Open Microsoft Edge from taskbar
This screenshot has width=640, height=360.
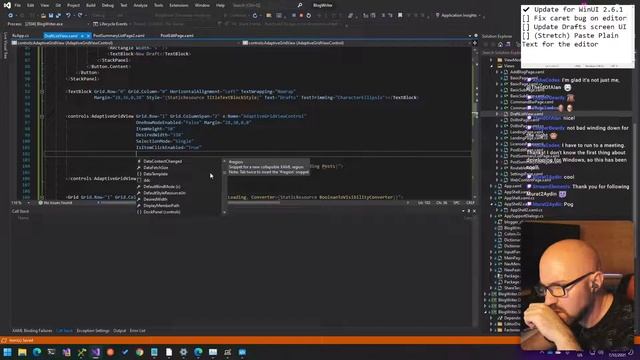[37, 352]
